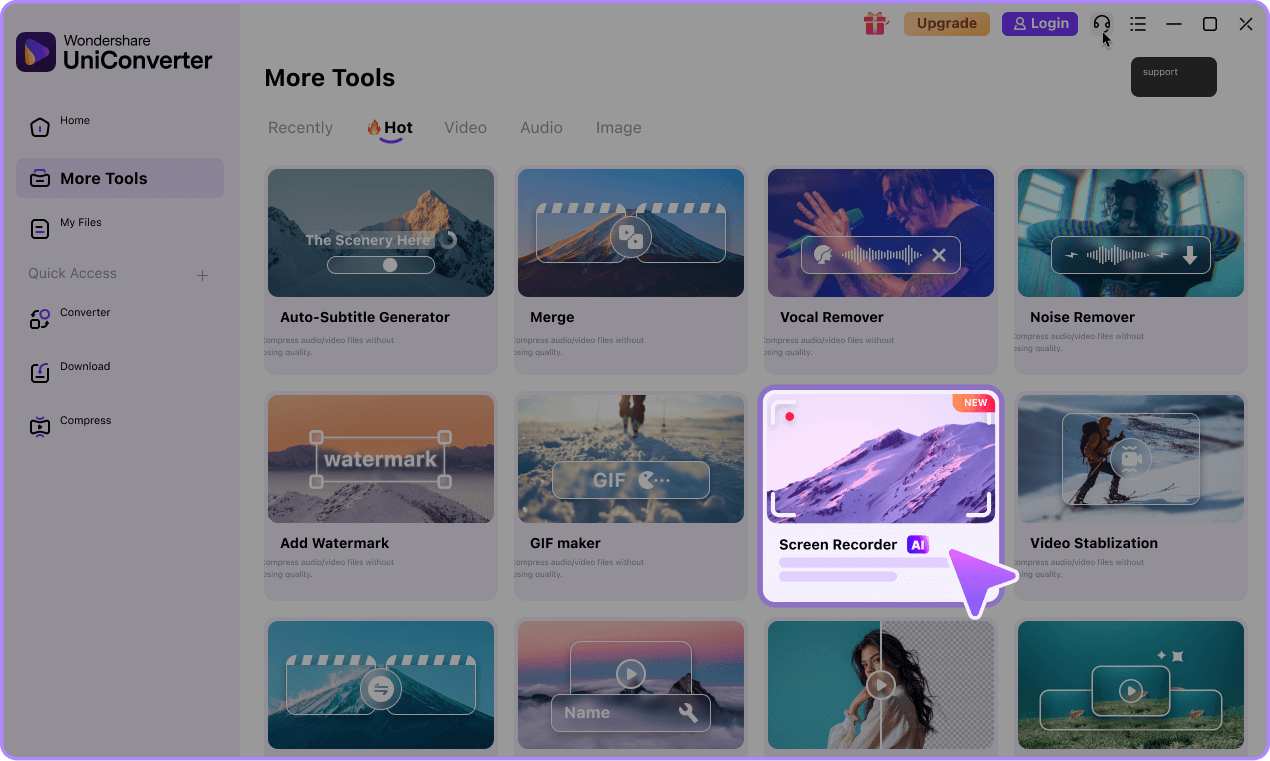Select the Image tab
The image size is (1270, 761).
(618, 127)
